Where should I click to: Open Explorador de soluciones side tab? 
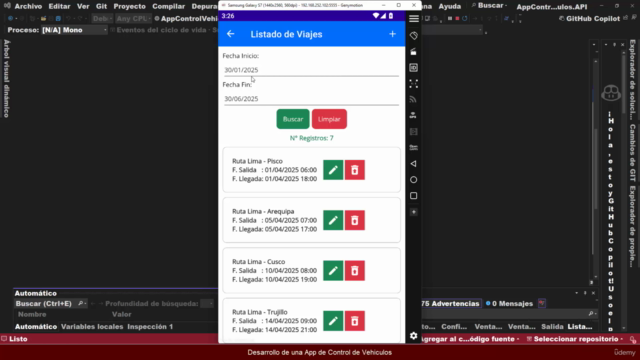pyautogui.click(x=632, y=80)
